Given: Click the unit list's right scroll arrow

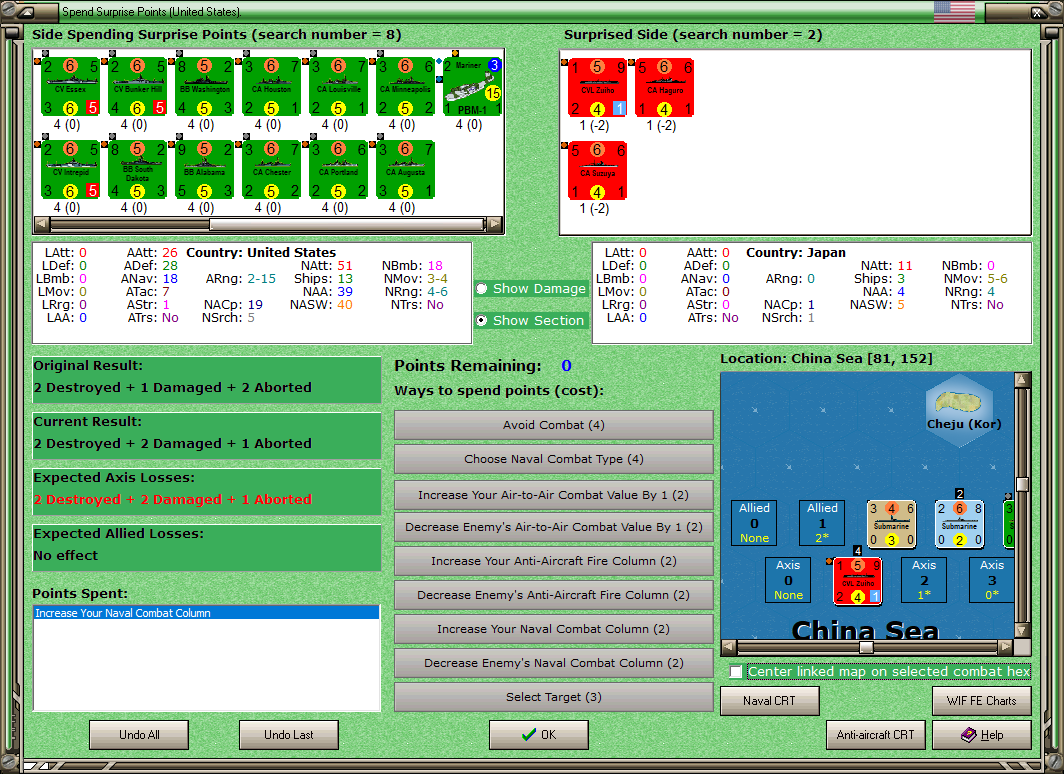Looking at the screenshot, I should coord(495,224).
